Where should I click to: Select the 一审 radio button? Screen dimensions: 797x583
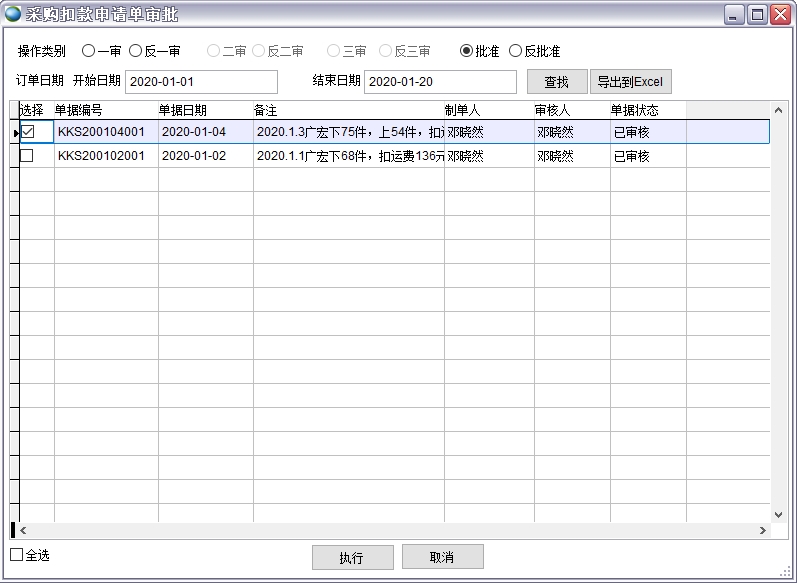click(89, 51)
